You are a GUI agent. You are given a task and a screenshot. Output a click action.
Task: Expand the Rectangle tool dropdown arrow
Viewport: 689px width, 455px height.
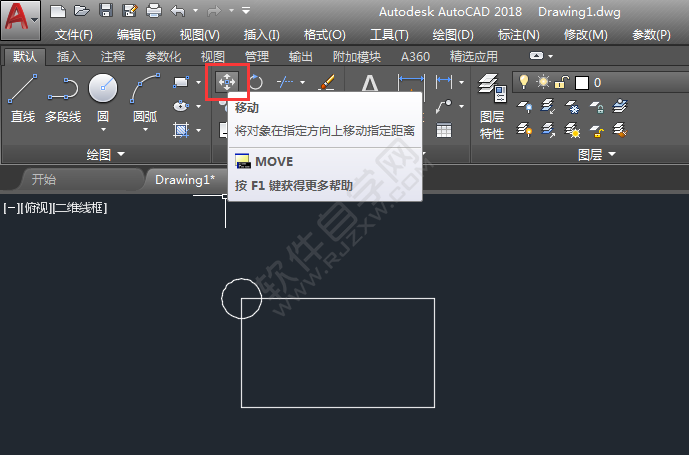point(198,82)
